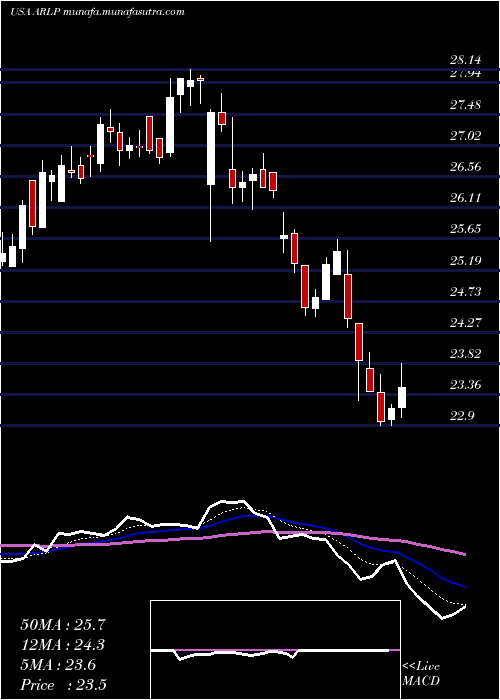
Task: Click the 27.48 price axis label
Action: tap(466, 105)
